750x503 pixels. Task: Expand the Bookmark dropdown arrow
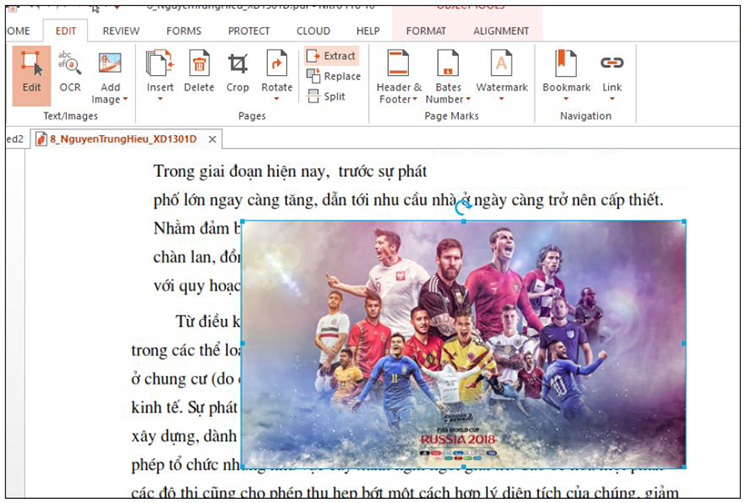coord(566,99)
